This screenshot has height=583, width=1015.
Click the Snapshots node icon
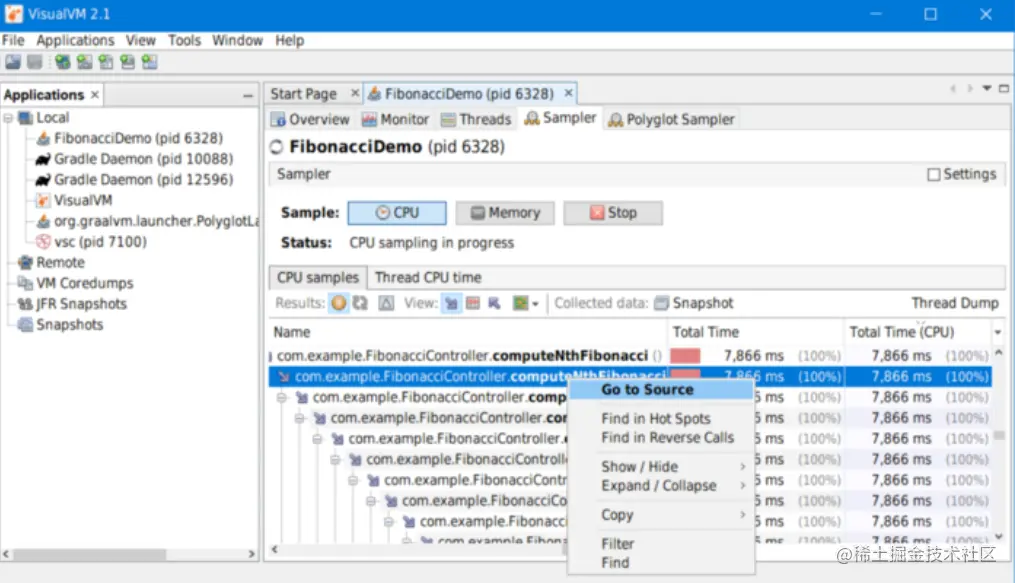(25, 325)
